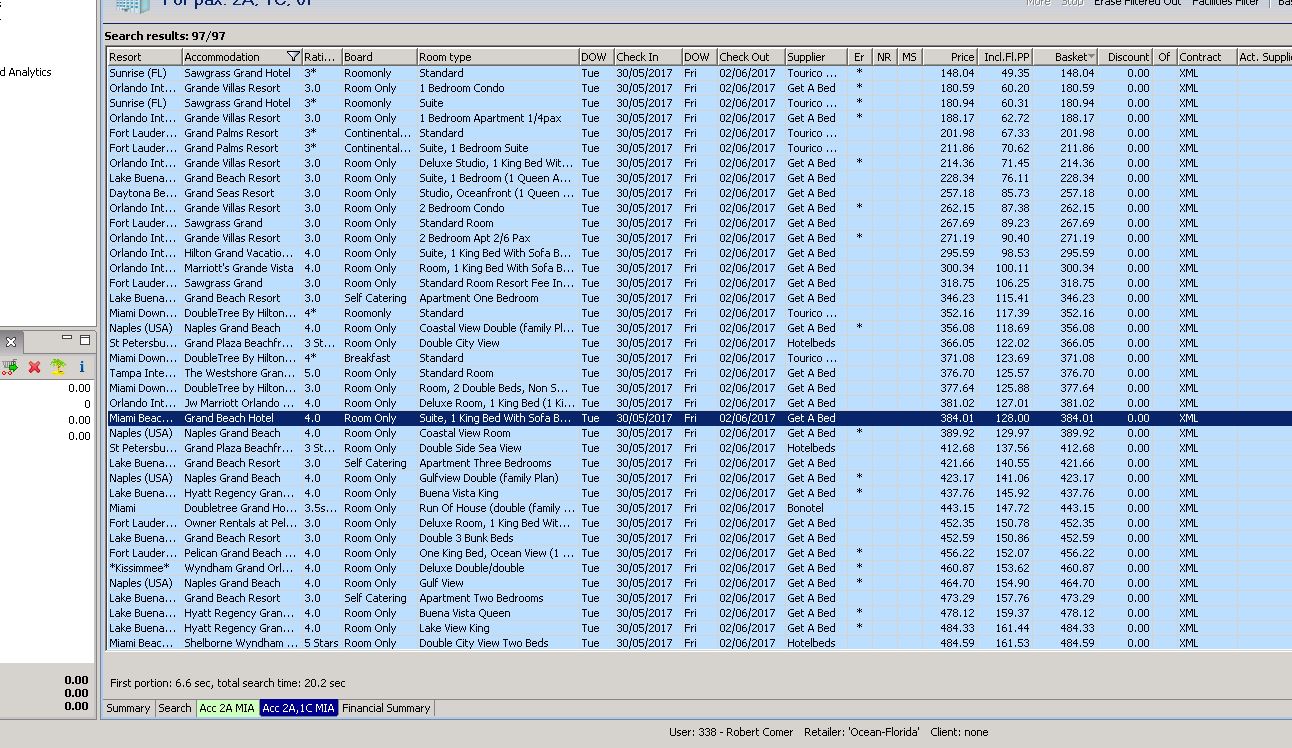Select the Gulf View room row
Viewport: 1292px width, 748px height.
699,583
